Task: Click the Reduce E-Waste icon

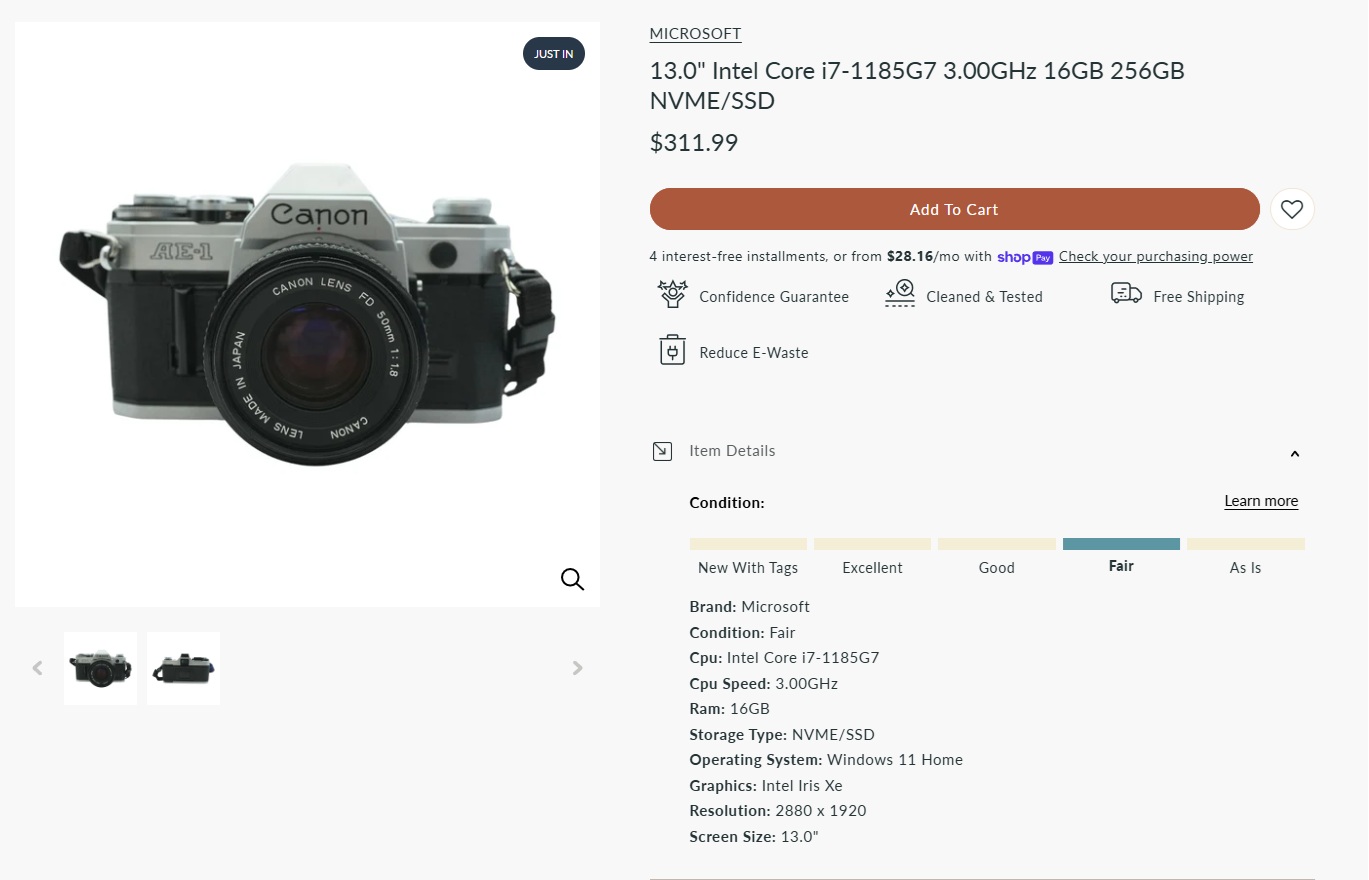Action: (x=672, y=351)
